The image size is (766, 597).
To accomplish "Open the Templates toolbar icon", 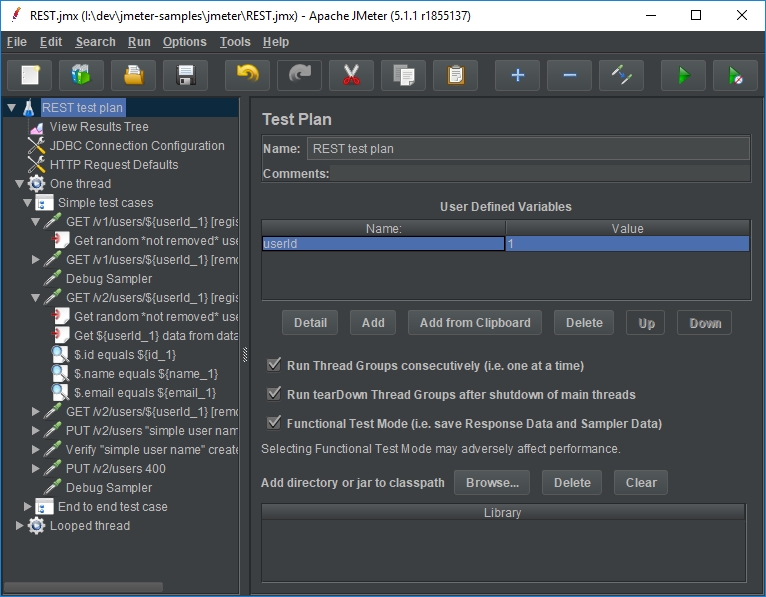I will (x=82, y=76).
